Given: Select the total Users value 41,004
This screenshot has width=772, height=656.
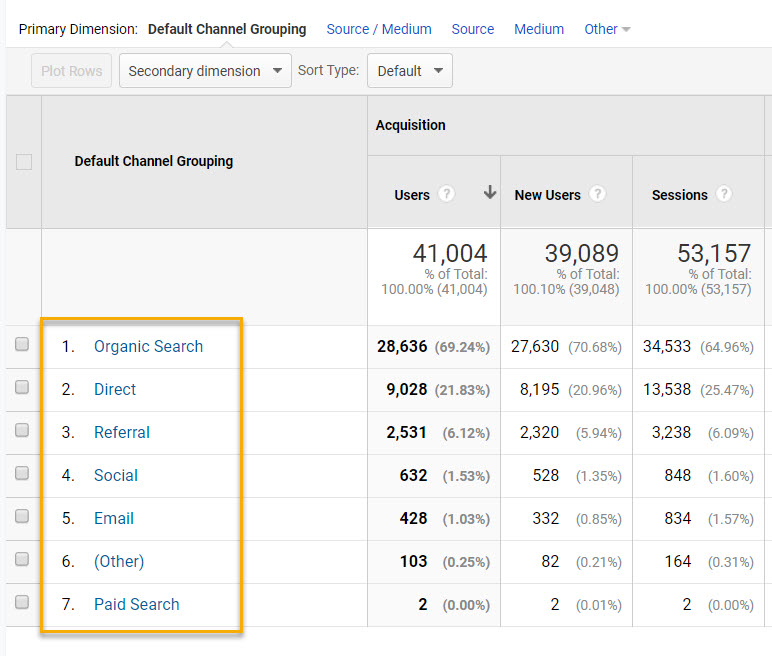Looking at the screenshot, I should (450, 253).
